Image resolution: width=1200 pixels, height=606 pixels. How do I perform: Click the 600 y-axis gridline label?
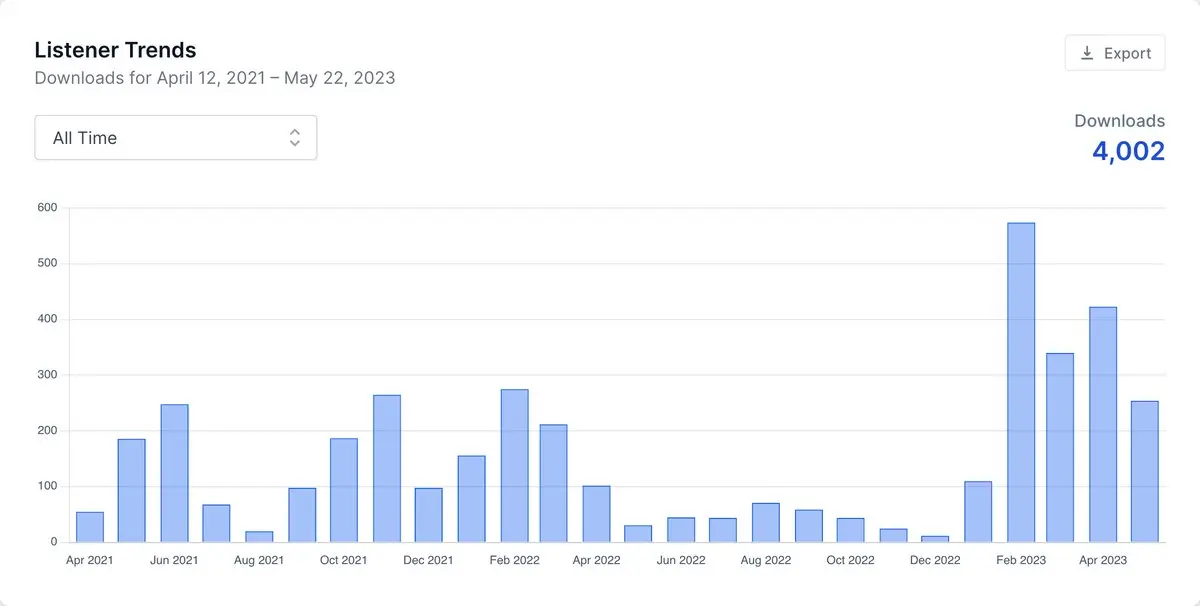click(x=47, y=208)
